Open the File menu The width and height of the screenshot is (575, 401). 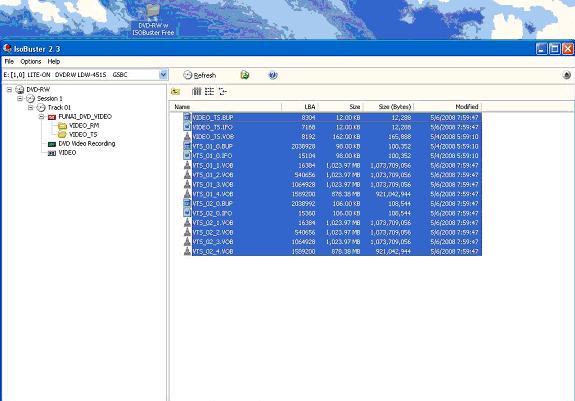coord(9,62)
